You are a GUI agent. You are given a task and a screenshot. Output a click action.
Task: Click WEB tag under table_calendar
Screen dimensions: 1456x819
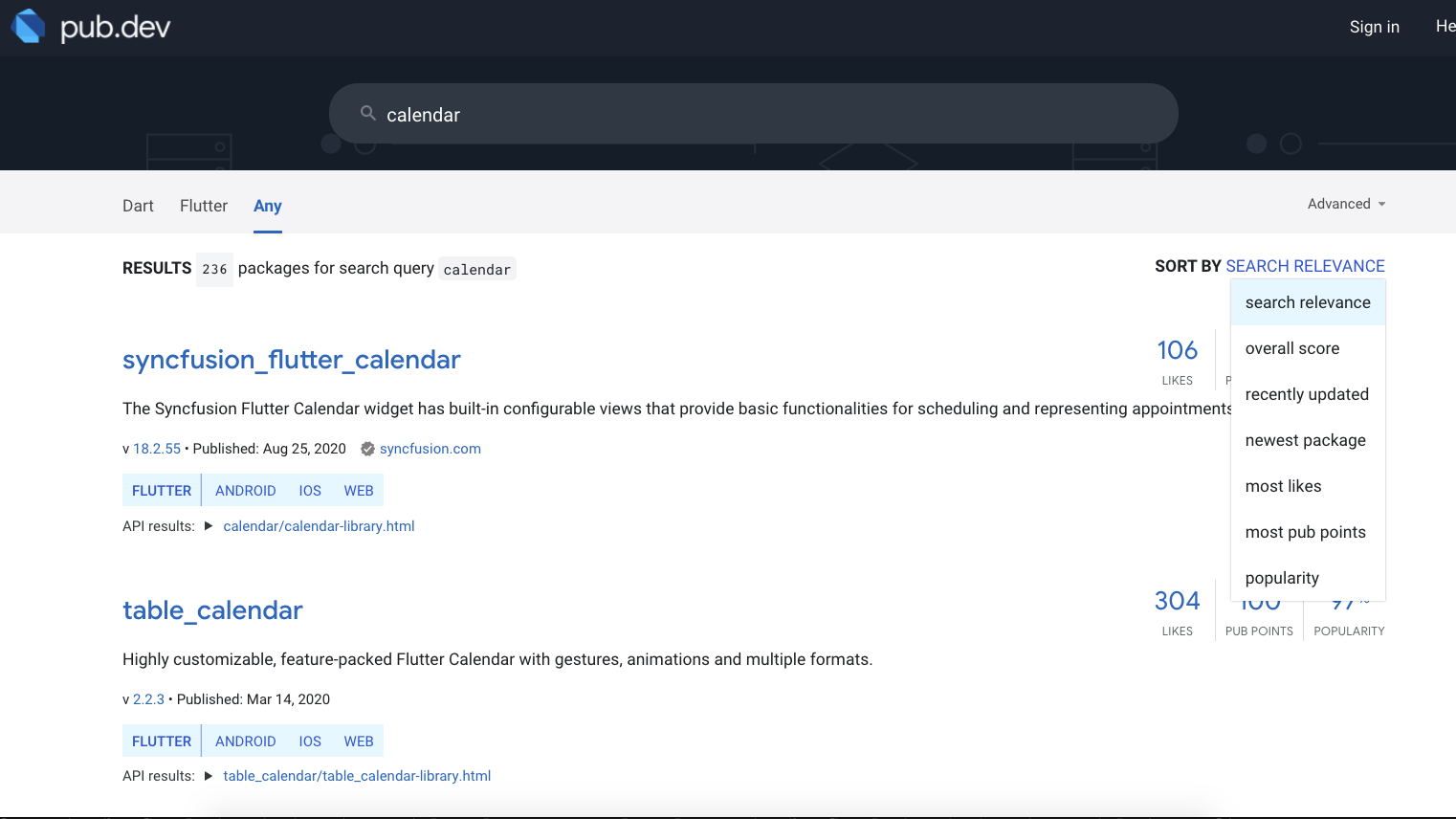359,742
